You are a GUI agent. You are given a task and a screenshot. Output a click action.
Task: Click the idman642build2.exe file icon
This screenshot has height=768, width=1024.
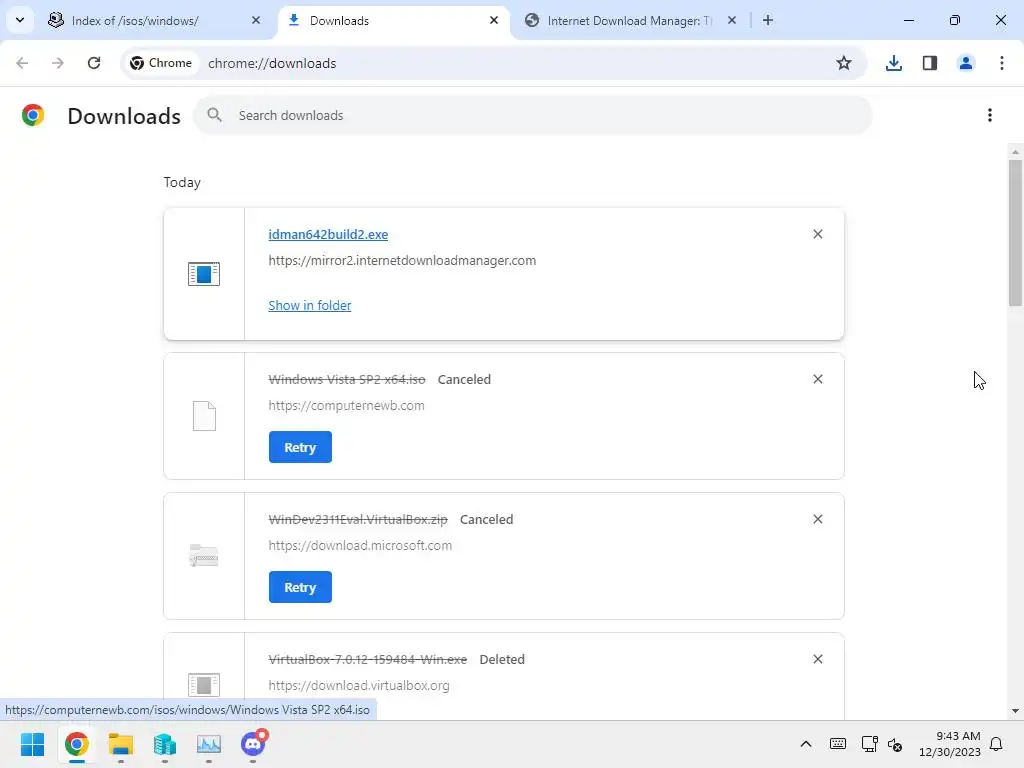tap(204, 274)
